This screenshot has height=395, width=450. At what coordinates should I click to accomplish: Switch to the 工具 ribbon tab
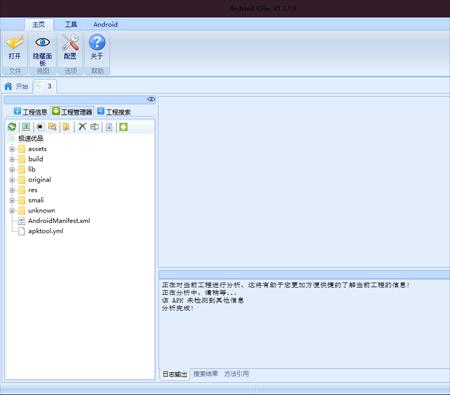pyautogui.click(x=71, y=24)
